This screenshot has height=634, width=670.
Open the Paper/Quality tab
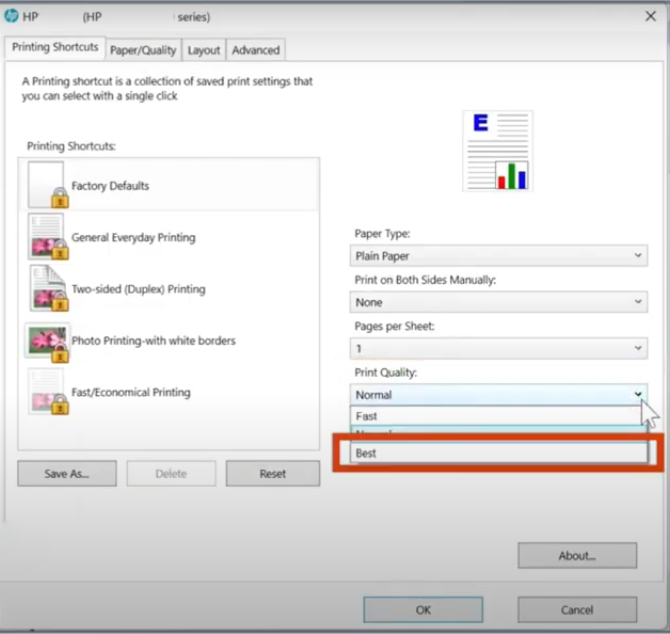pyautogui.click(x=143, y=50)
